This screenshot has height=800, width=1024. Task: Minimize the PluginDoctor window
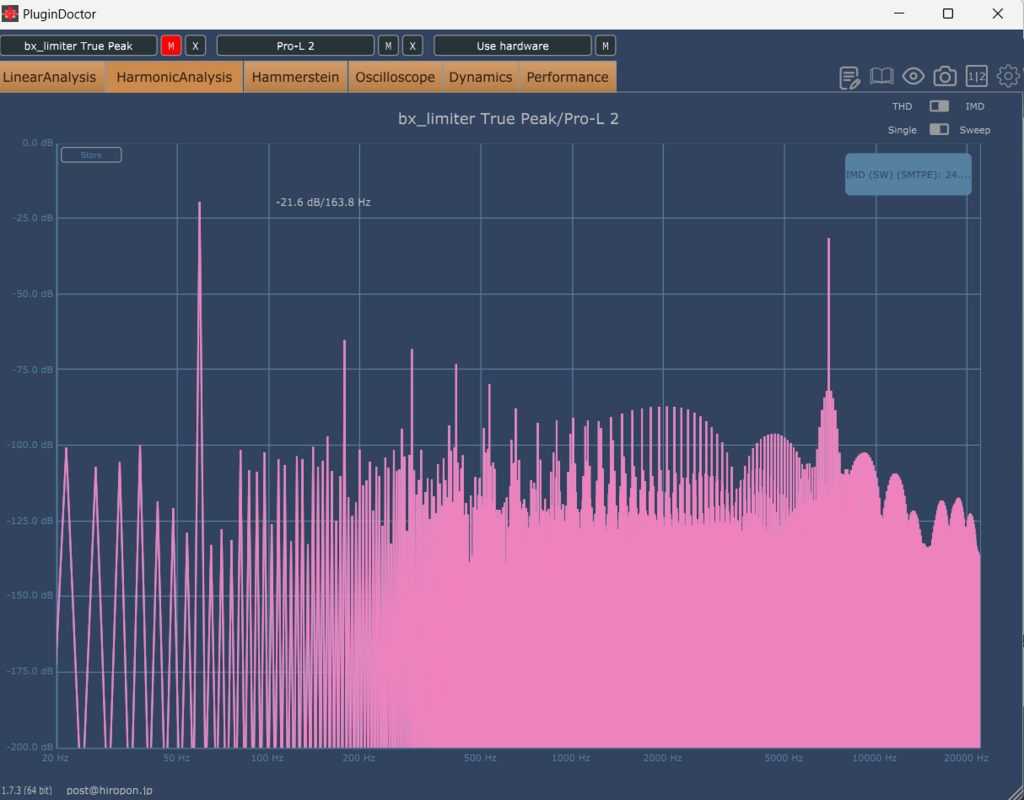899,14
